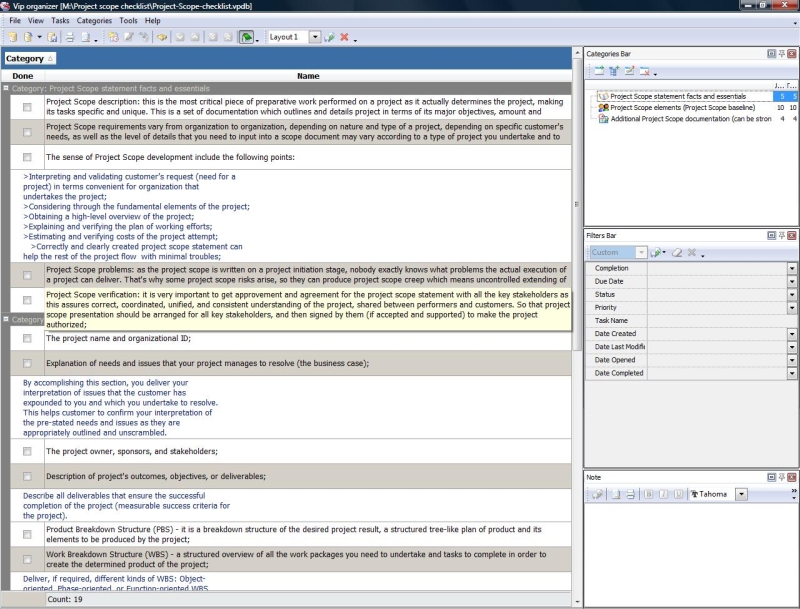Tick the checkbox for Project Scope problems task
This screenshot has height=609, width=800.
tap(27, 275)
